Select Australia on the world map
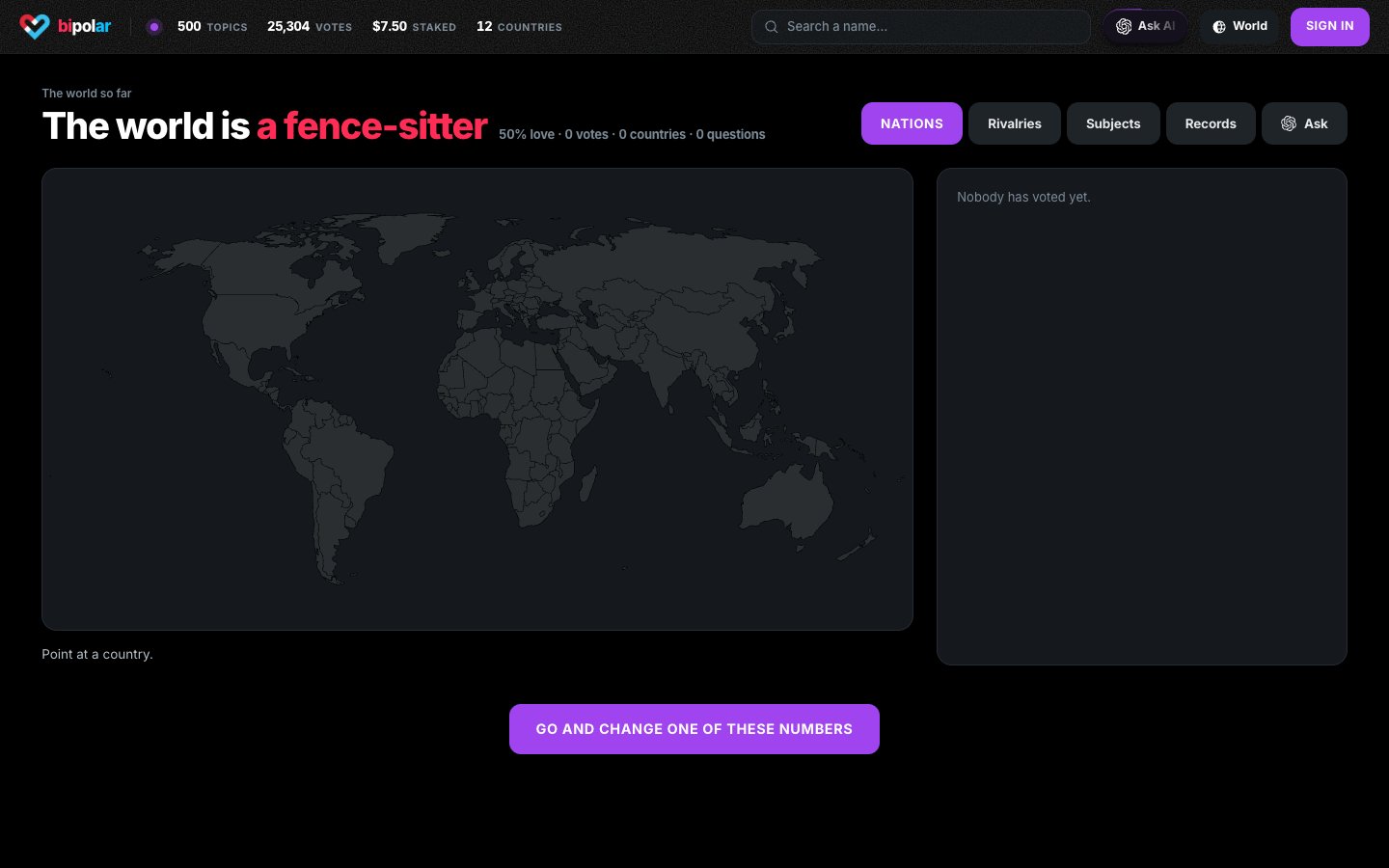This screenshot has height=868, width=1389. coord(788,503)
